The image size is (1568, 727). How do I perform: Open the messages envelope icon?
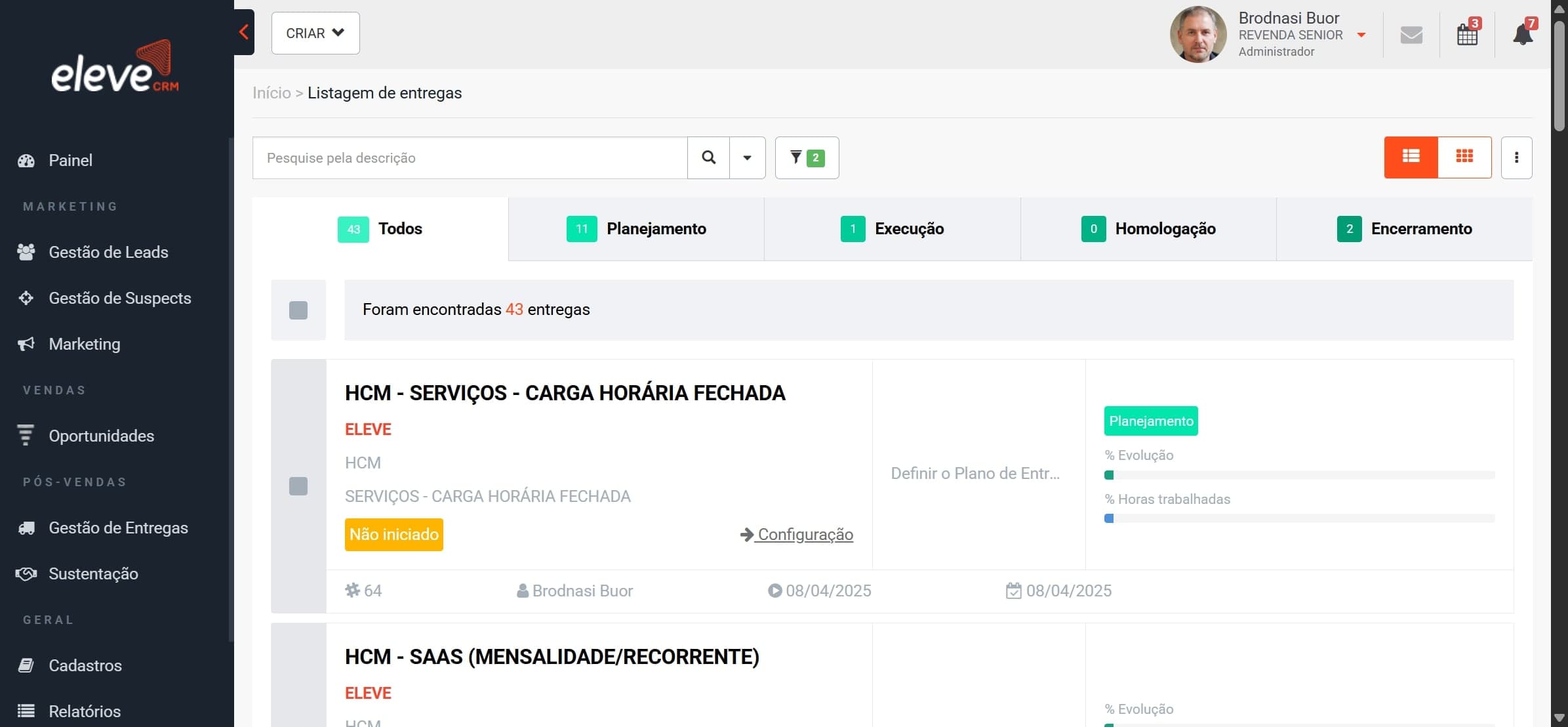[x=1411, y=34]
